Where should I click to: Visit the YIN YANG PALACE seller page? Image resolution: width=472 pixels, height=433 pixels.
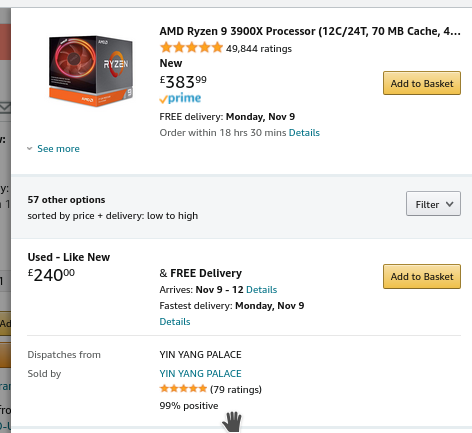[x=200, y=374]
